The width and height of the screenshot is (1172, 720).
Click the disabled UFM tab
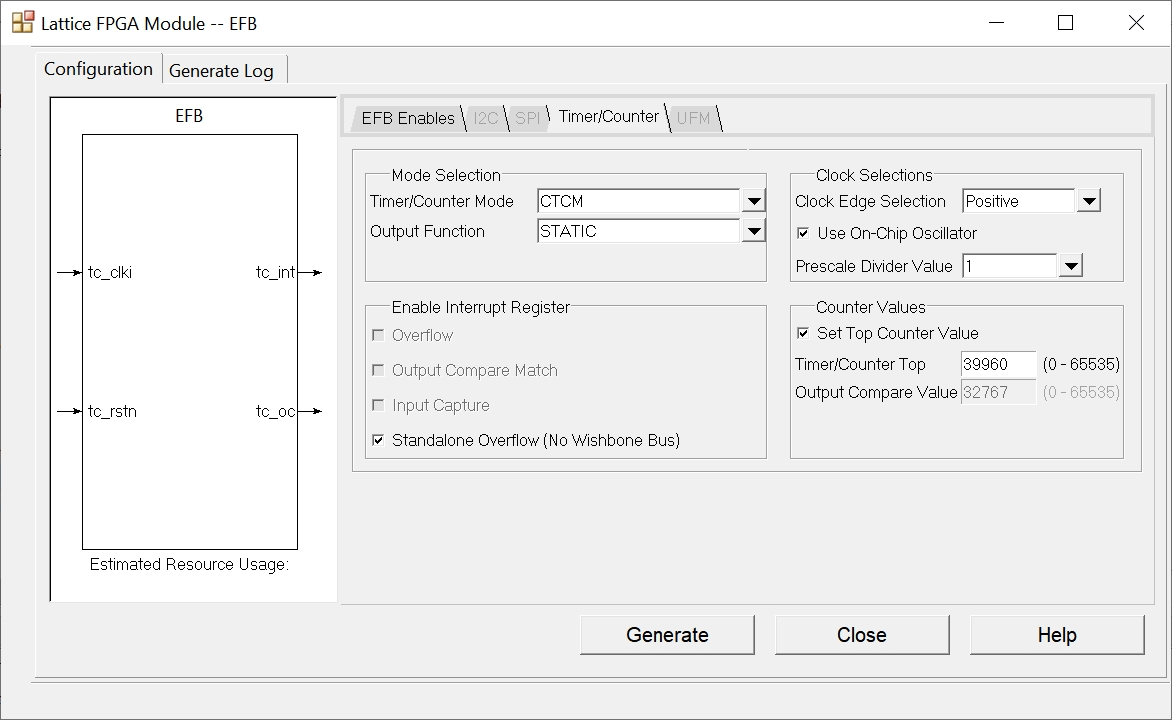(x=694, y=118)
